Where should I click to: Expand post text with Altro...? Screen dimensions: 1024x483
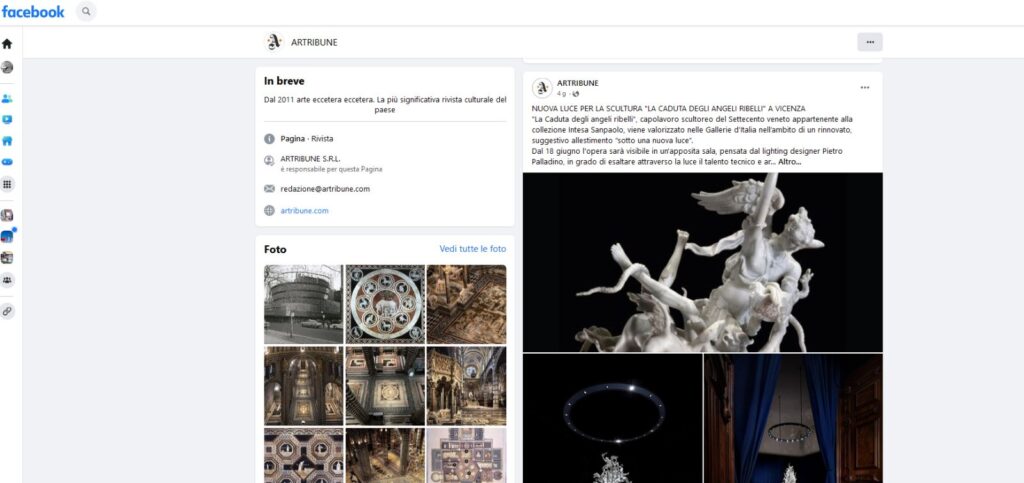pyautogui.click(x=789, y=161)
